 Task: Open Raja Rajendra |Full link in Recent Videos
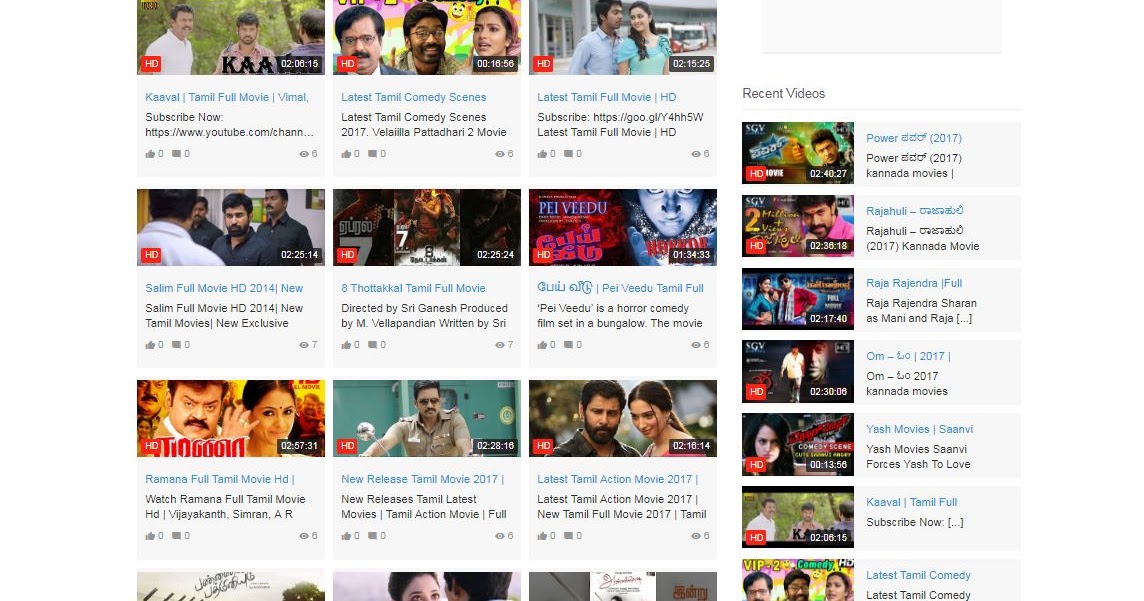click(x=913, y=283)
